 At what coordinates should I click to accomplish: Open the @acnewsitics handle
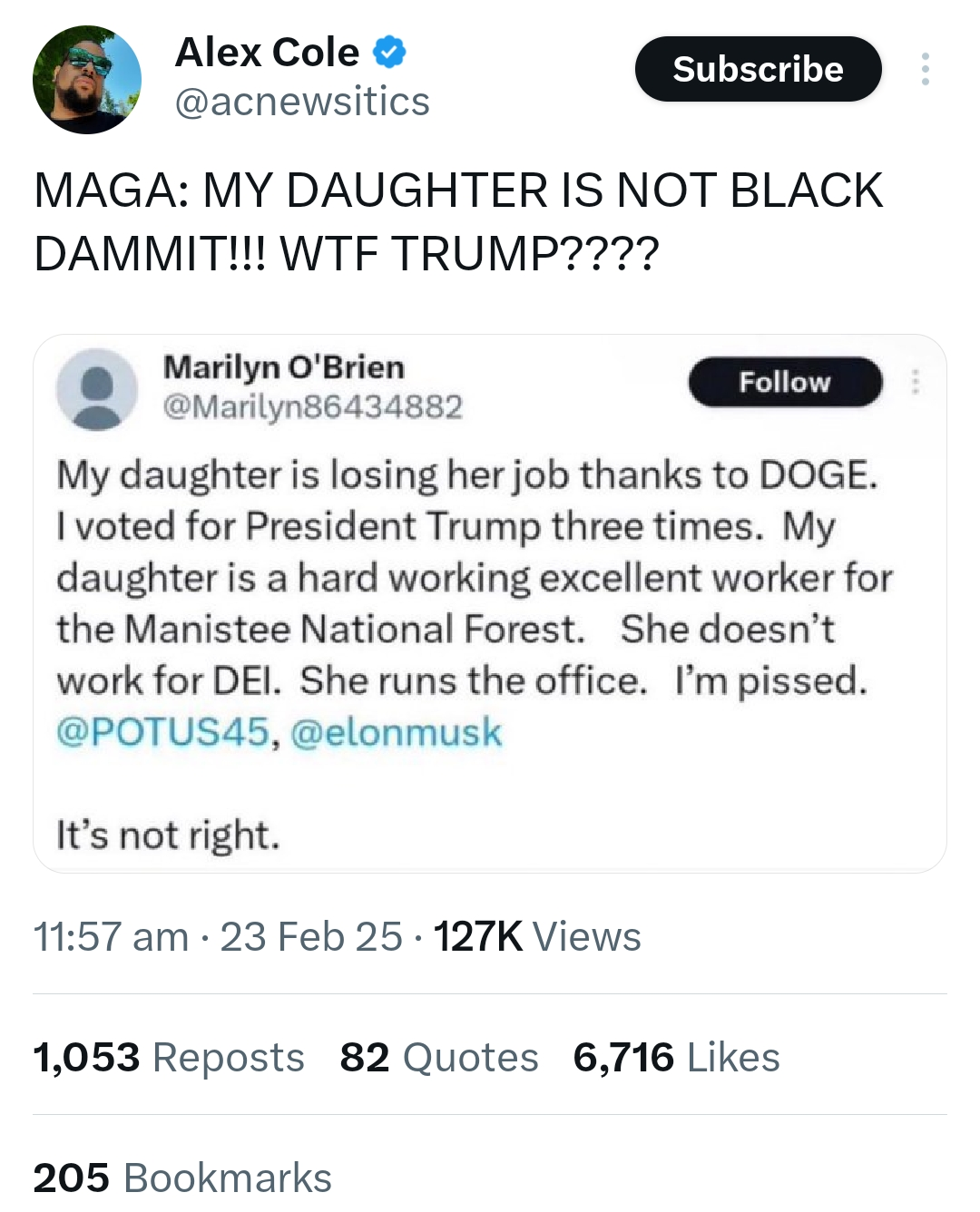(301, 102)
